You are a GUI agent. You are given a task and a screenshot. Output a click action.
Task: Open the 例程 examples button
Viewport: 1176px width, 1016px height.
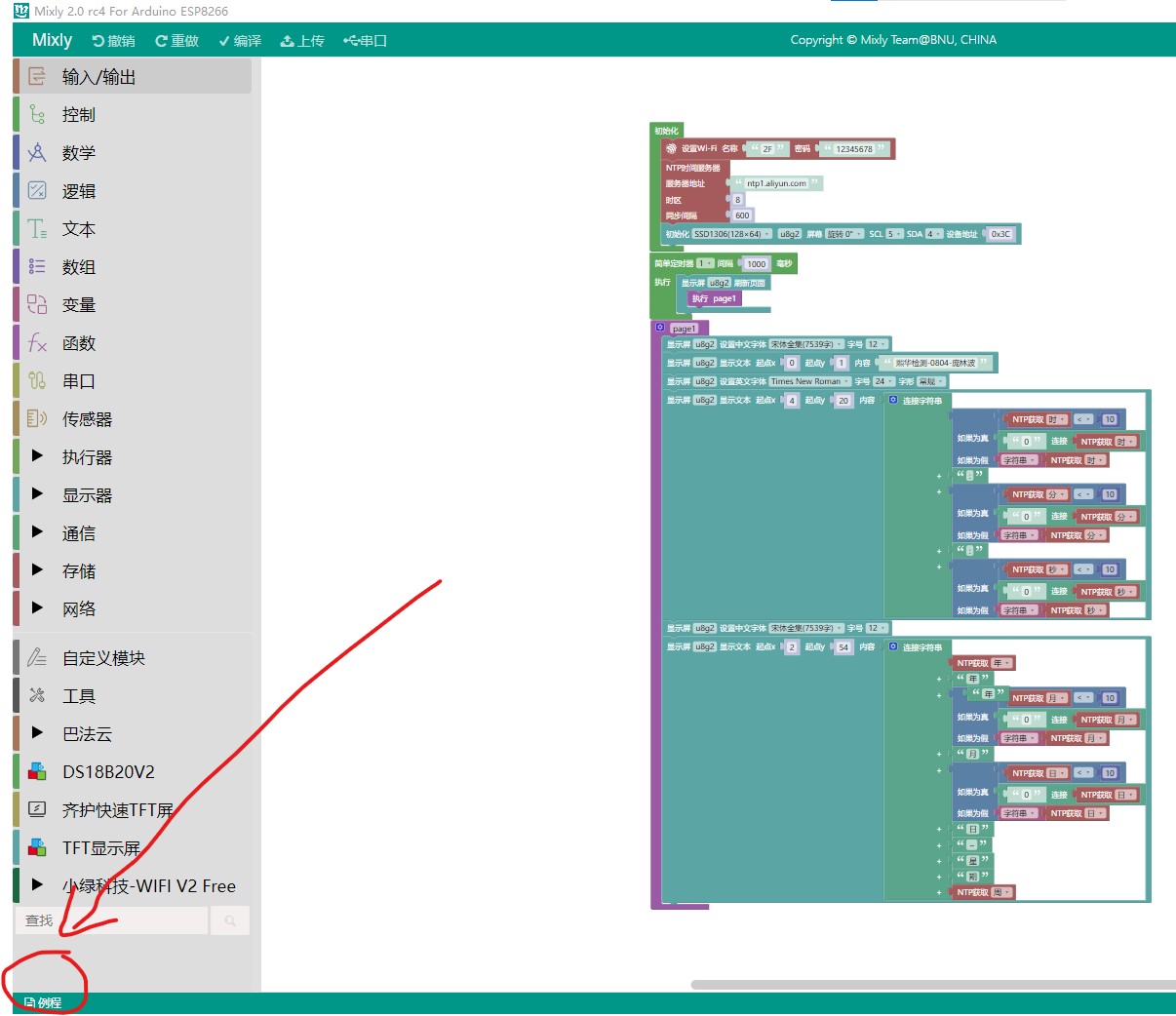coord(43,1002)
